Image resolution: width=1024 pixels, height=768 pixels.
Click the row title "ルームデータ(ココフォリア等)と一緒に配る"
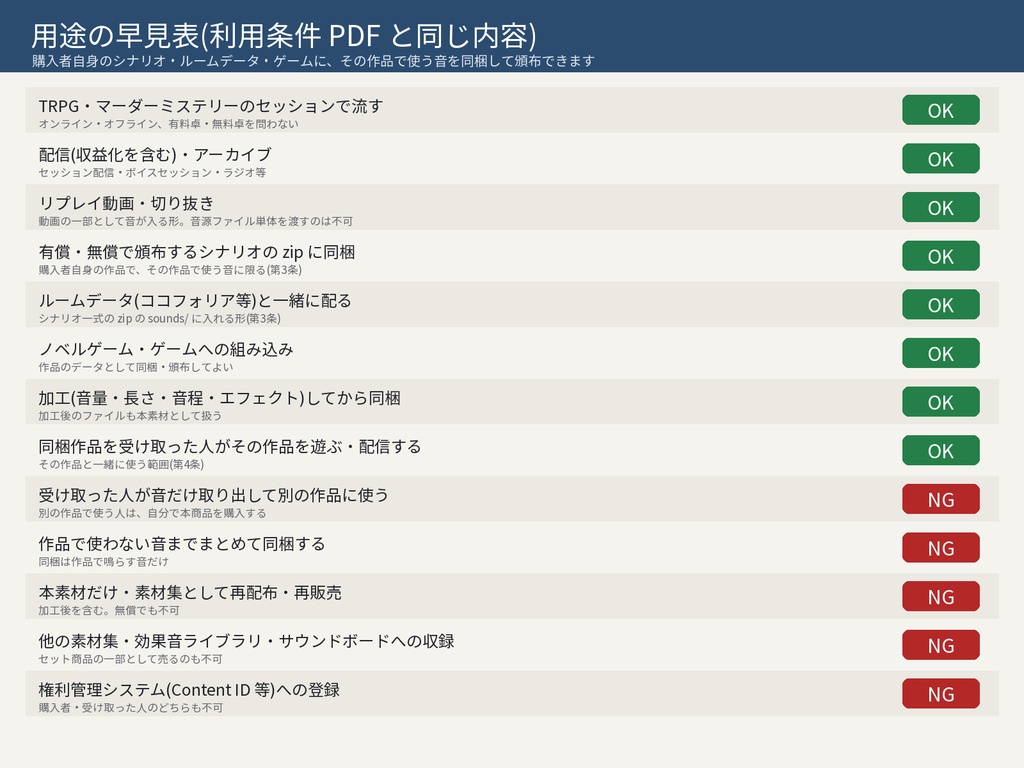pos(195,300)
